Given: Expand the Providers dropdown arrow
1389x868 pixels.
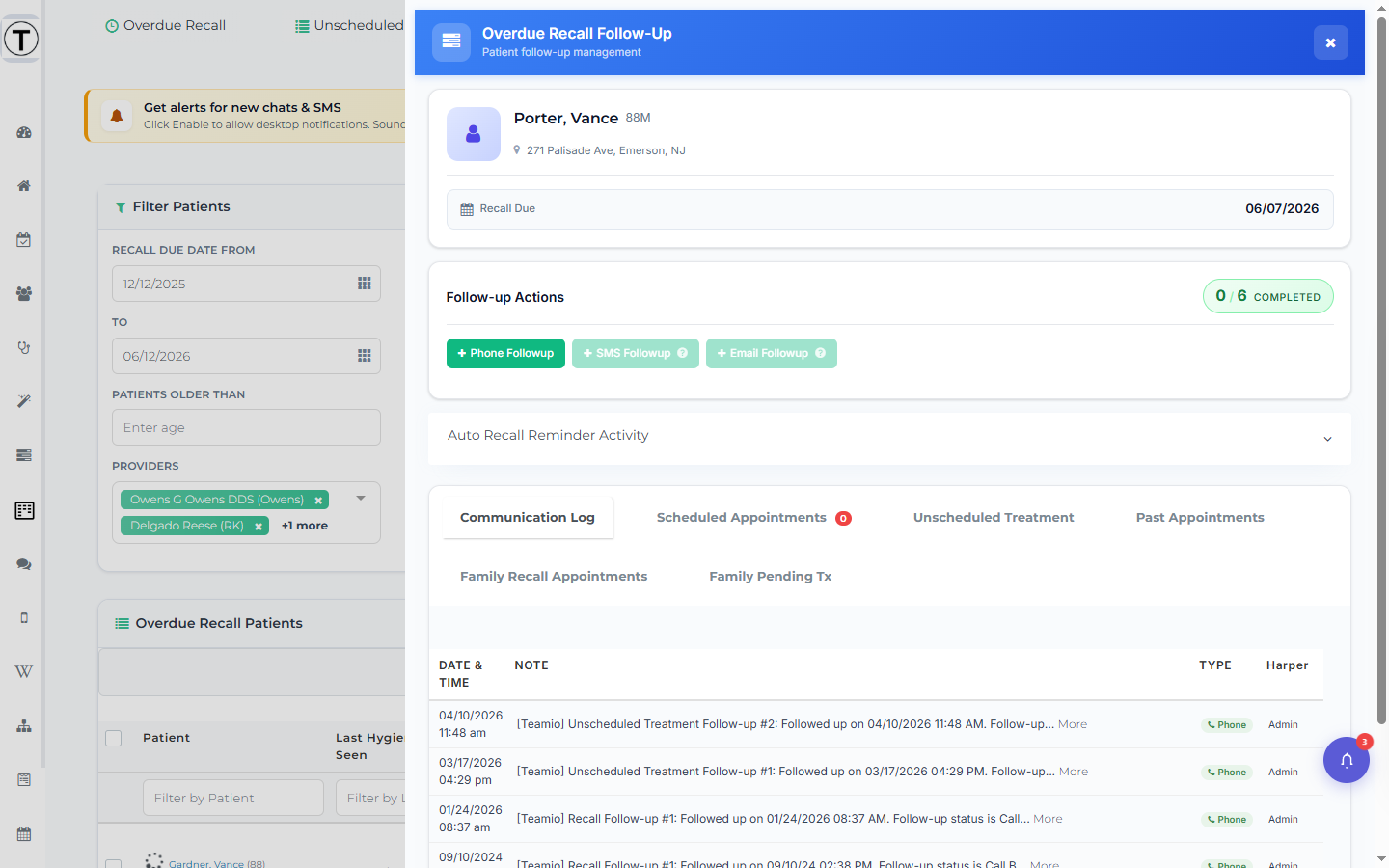Looking at the screenshot, I should (x=361, y=499).
